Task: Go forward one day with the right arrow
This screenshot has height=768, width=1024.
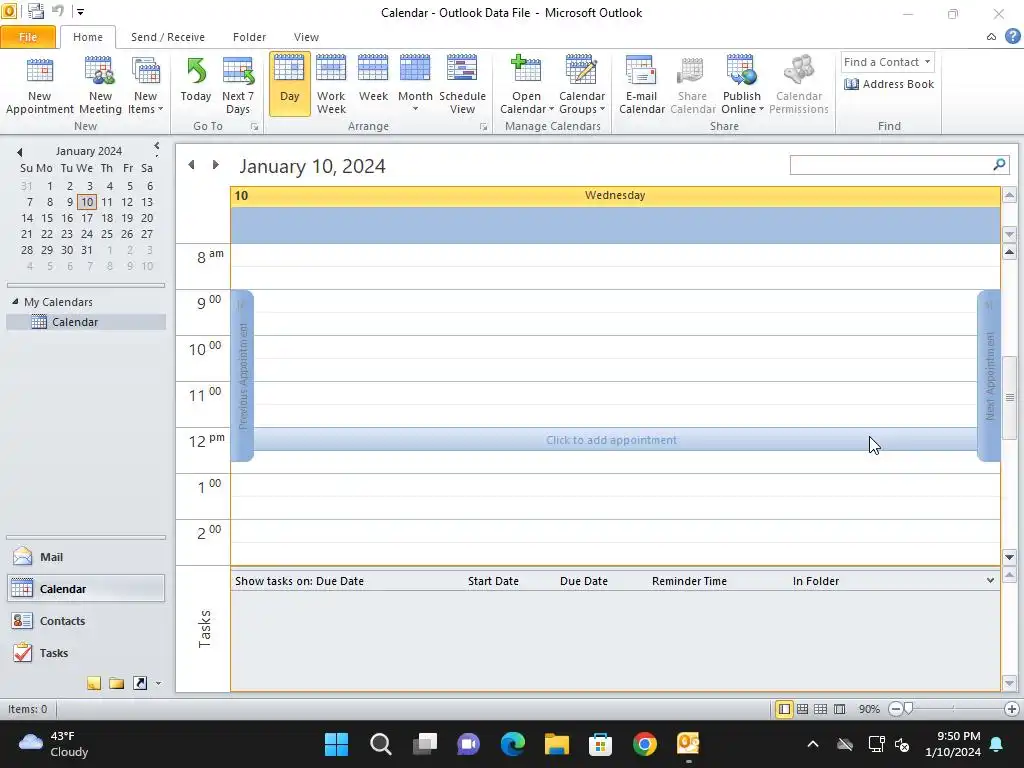Action: tap(216, 165)
